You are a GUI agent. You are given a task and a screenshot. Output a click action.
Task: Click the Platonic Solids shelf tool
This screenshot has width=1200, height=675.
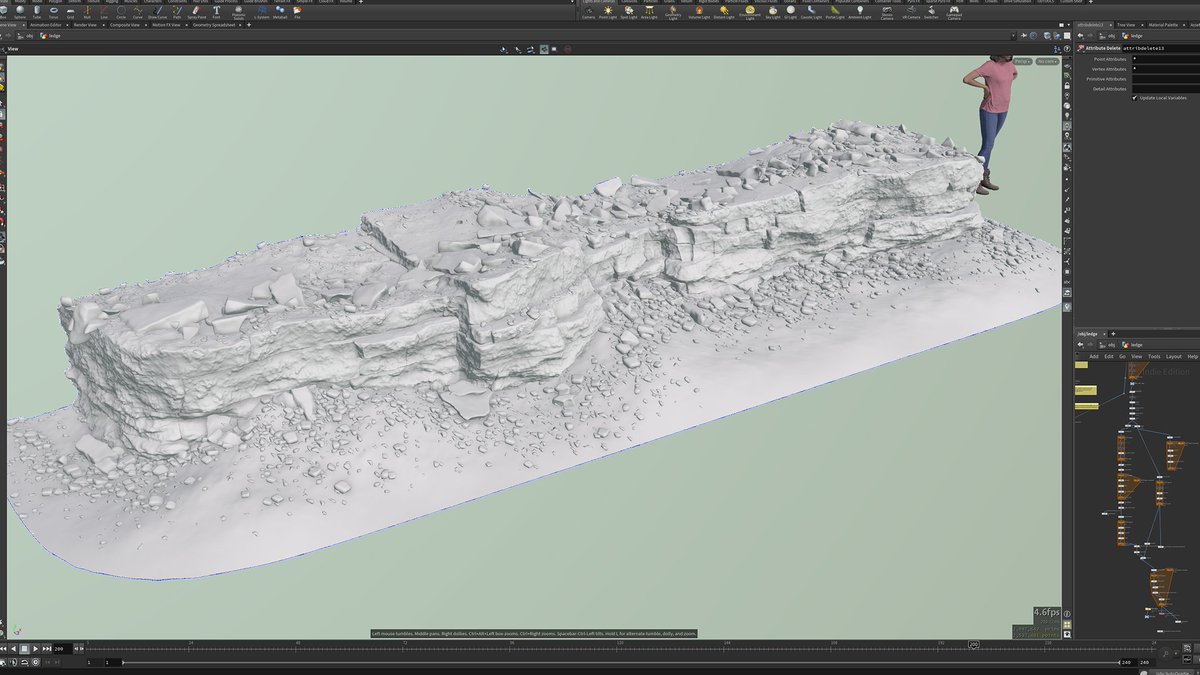[x=237, y=12]
